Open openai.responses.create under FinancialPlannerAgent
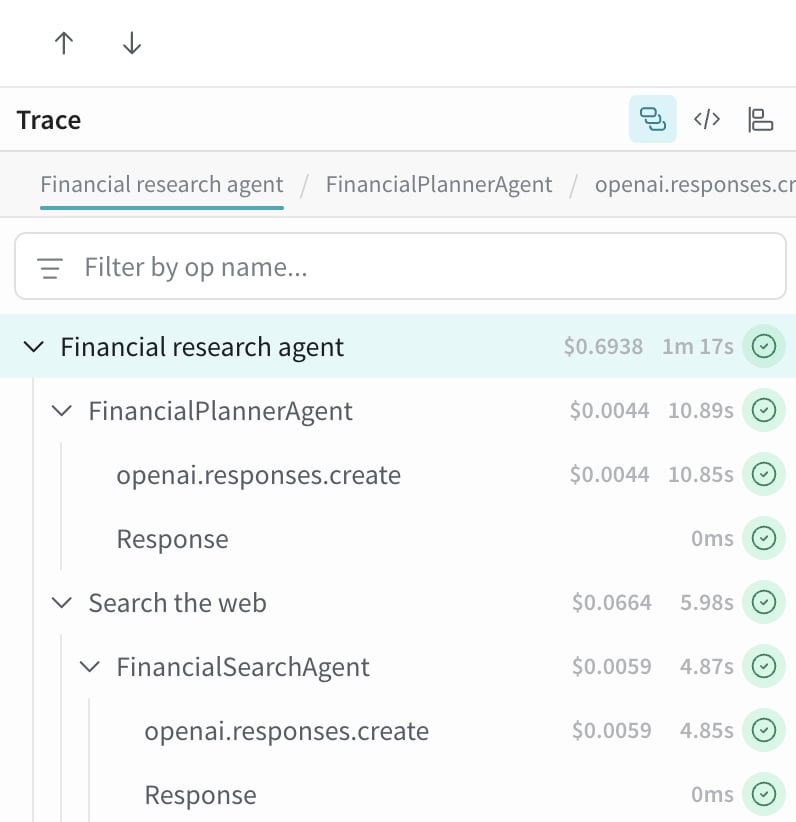The width and height of the screenshot is (796, 822). tap(398, 474)
